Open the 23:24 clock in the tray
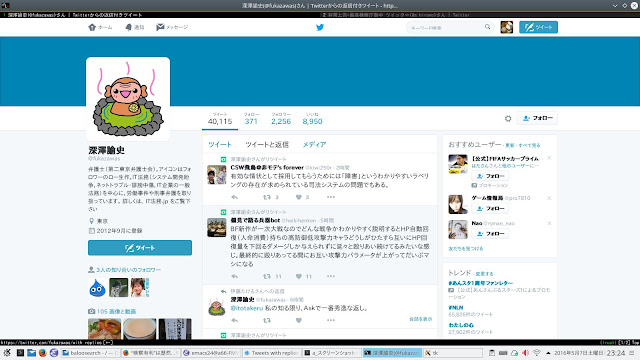Screen dimensions: 640x360 pyautogui.click(x=616, y=353)
